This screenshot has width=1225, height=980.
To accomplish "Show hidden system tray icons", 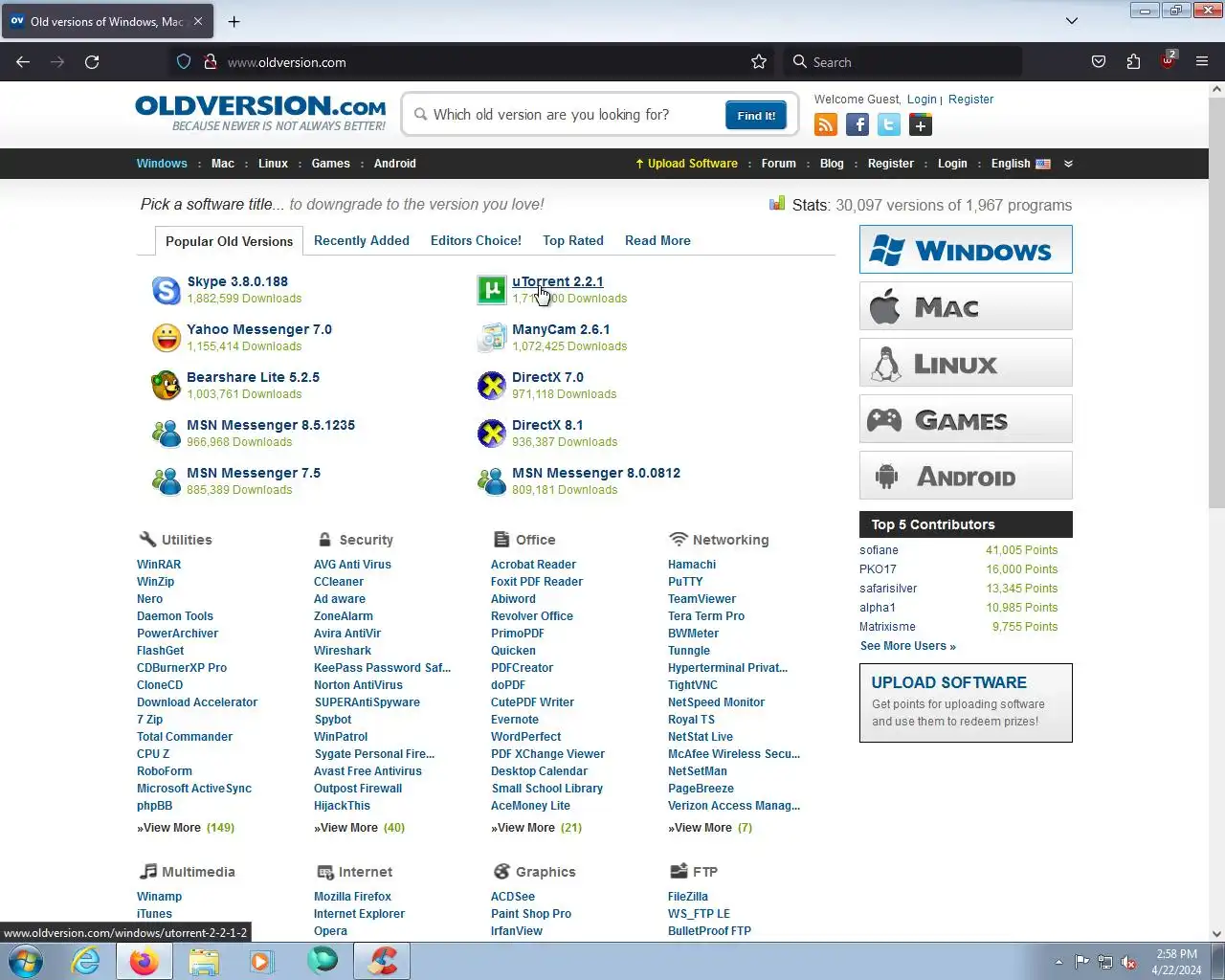I will pyautogui.click(x=1058, y=963).
